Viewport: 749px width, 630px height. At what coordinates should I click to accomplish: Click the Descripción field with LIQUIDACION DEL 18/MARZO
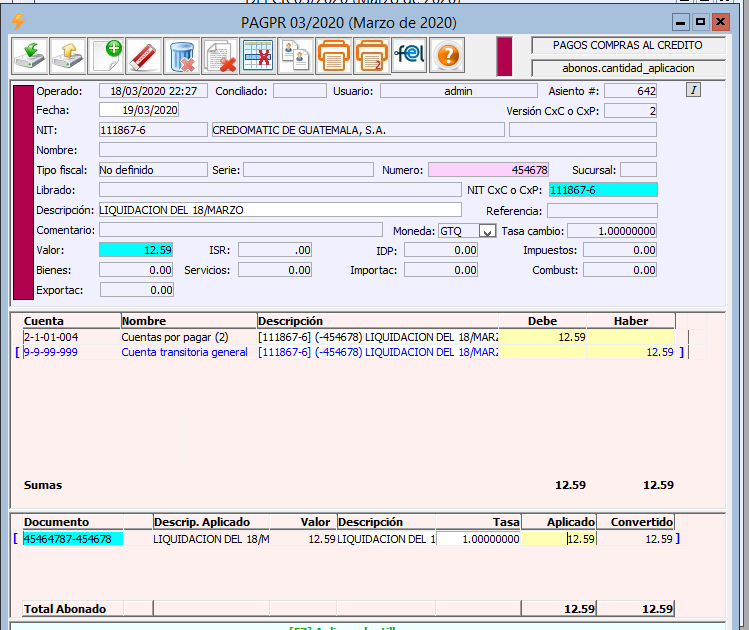[x=280, y=210]
